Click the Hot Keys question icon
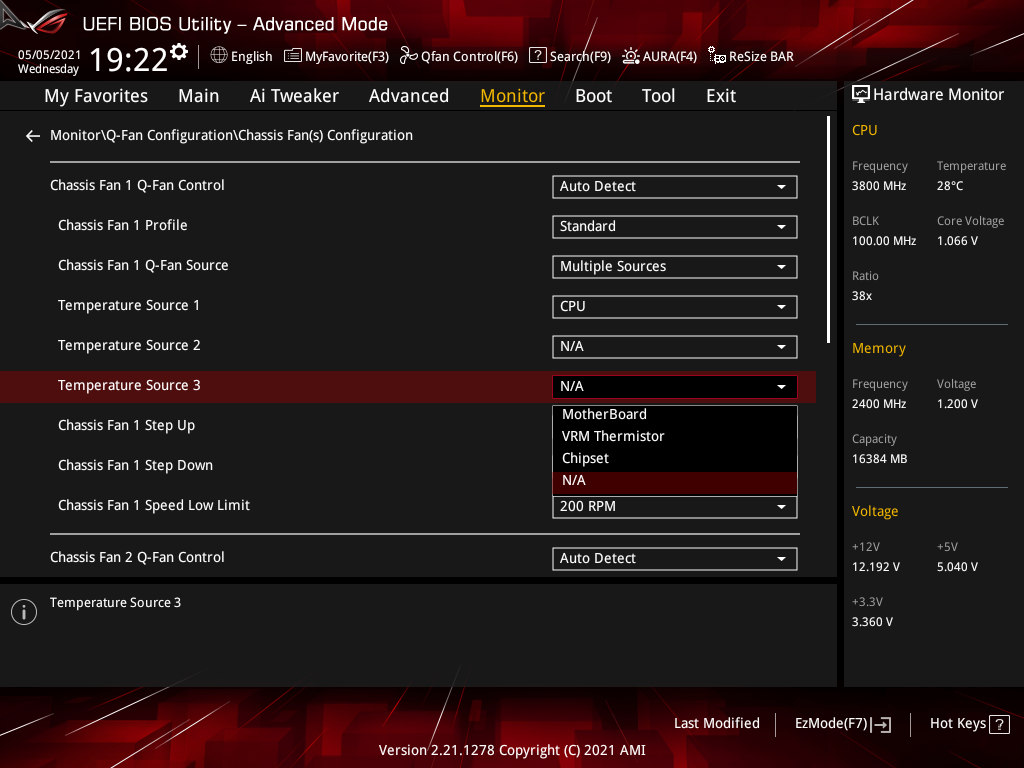The image size is (1024, 768). point(999,724)
